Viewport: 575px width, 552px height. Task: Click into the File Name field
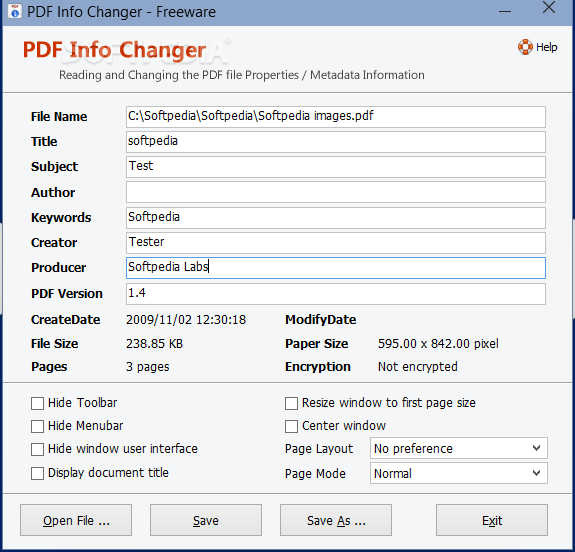336,117
